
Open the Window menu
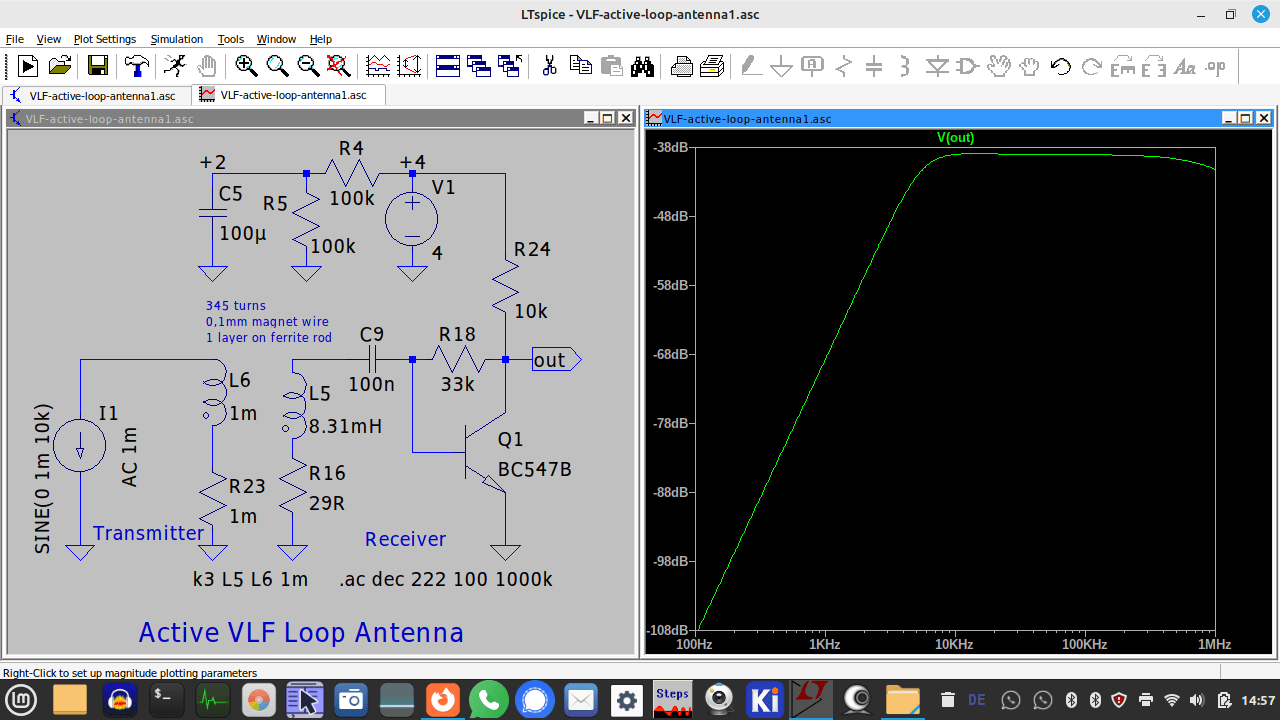coord(276,39)
